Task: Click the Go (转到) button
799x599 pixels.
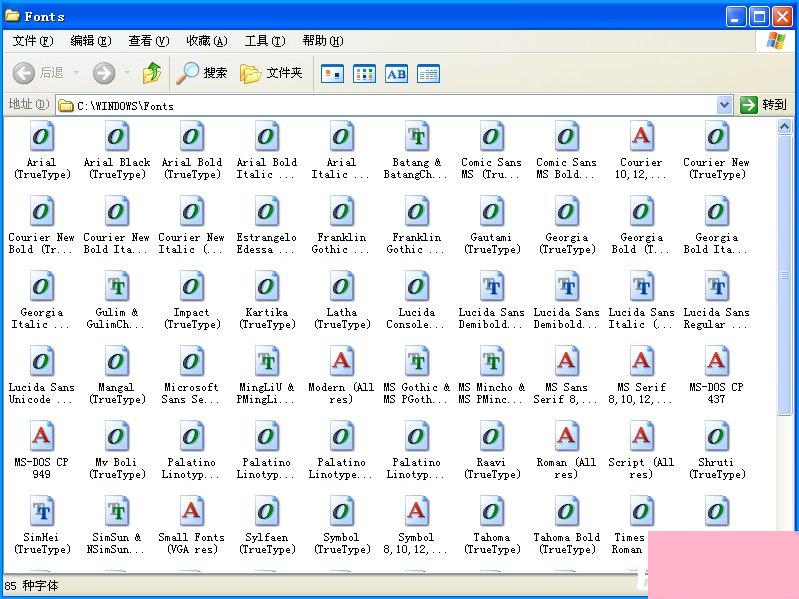Action: point(763,105)
